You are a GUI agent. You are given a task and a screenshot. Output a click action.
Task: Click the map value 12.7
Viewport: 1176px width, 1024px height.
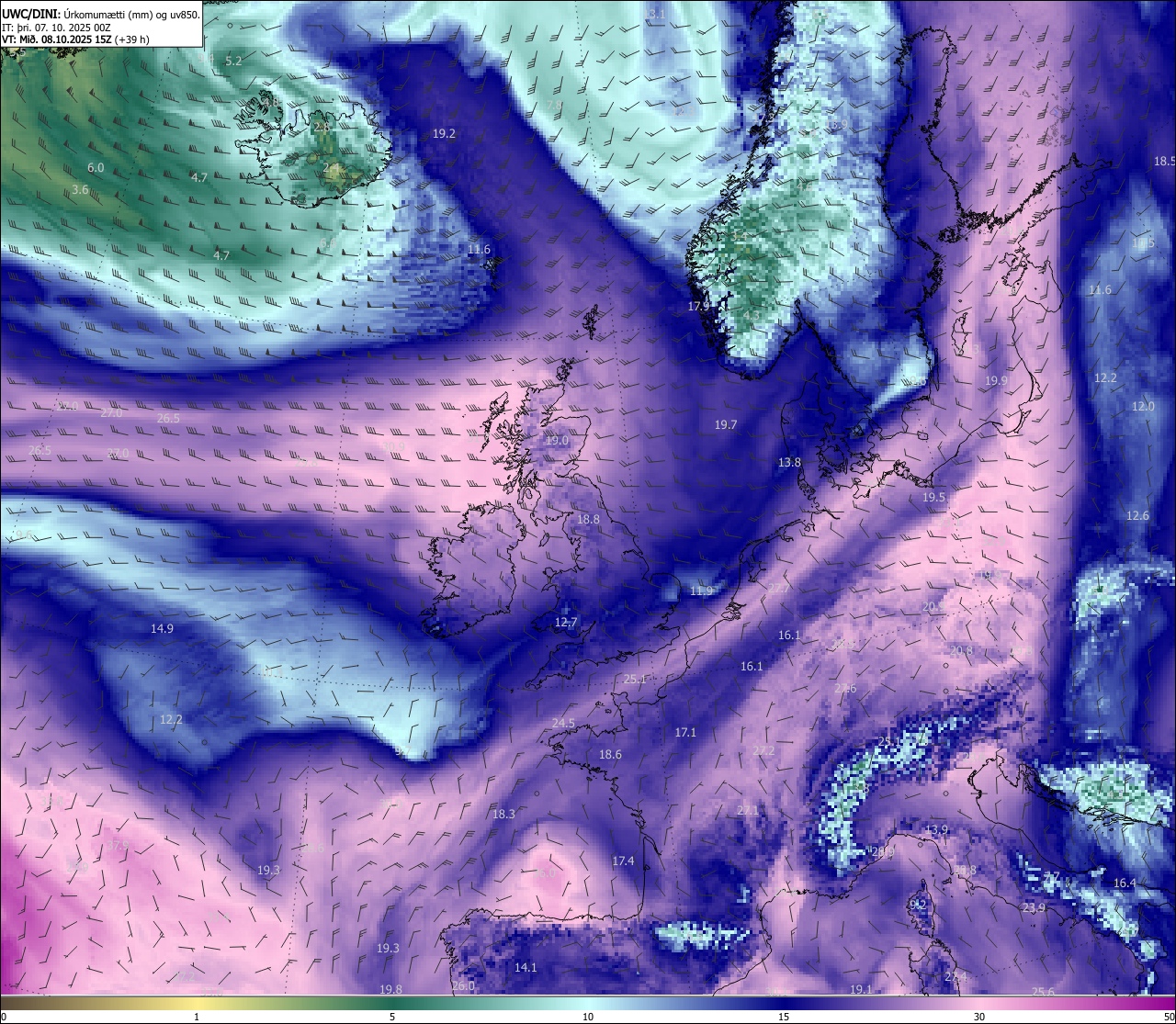coord(566,622)
